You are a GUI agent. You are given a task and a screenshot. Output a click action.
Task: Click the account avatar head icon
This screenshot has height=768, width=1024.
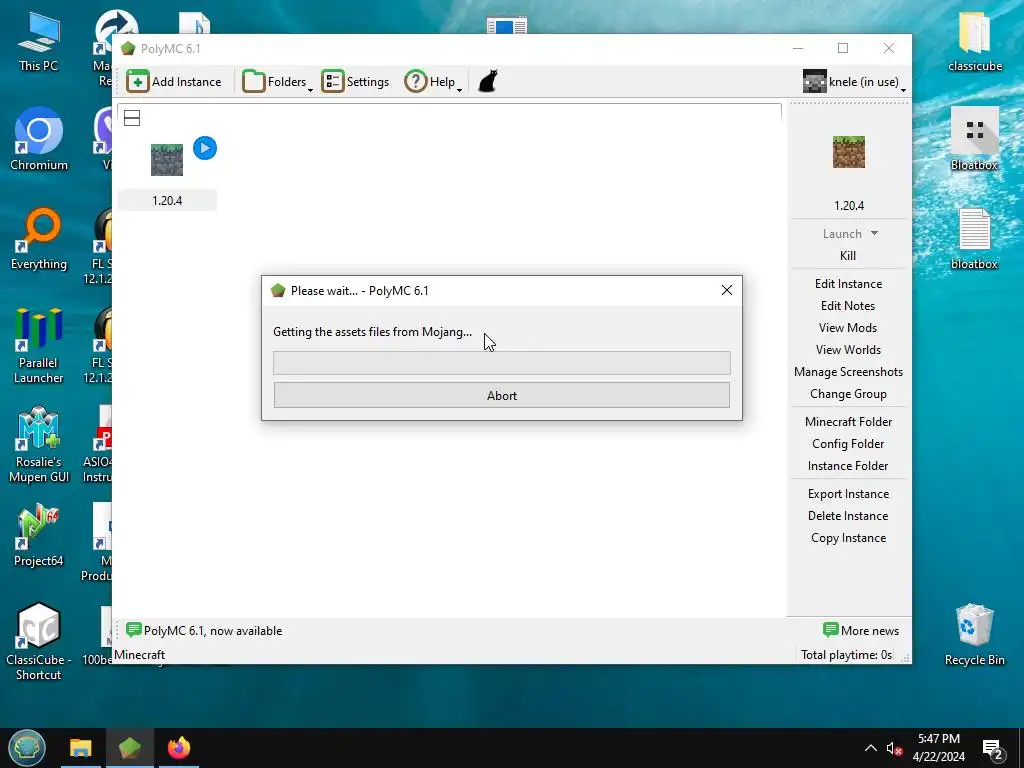pos(814,82)
